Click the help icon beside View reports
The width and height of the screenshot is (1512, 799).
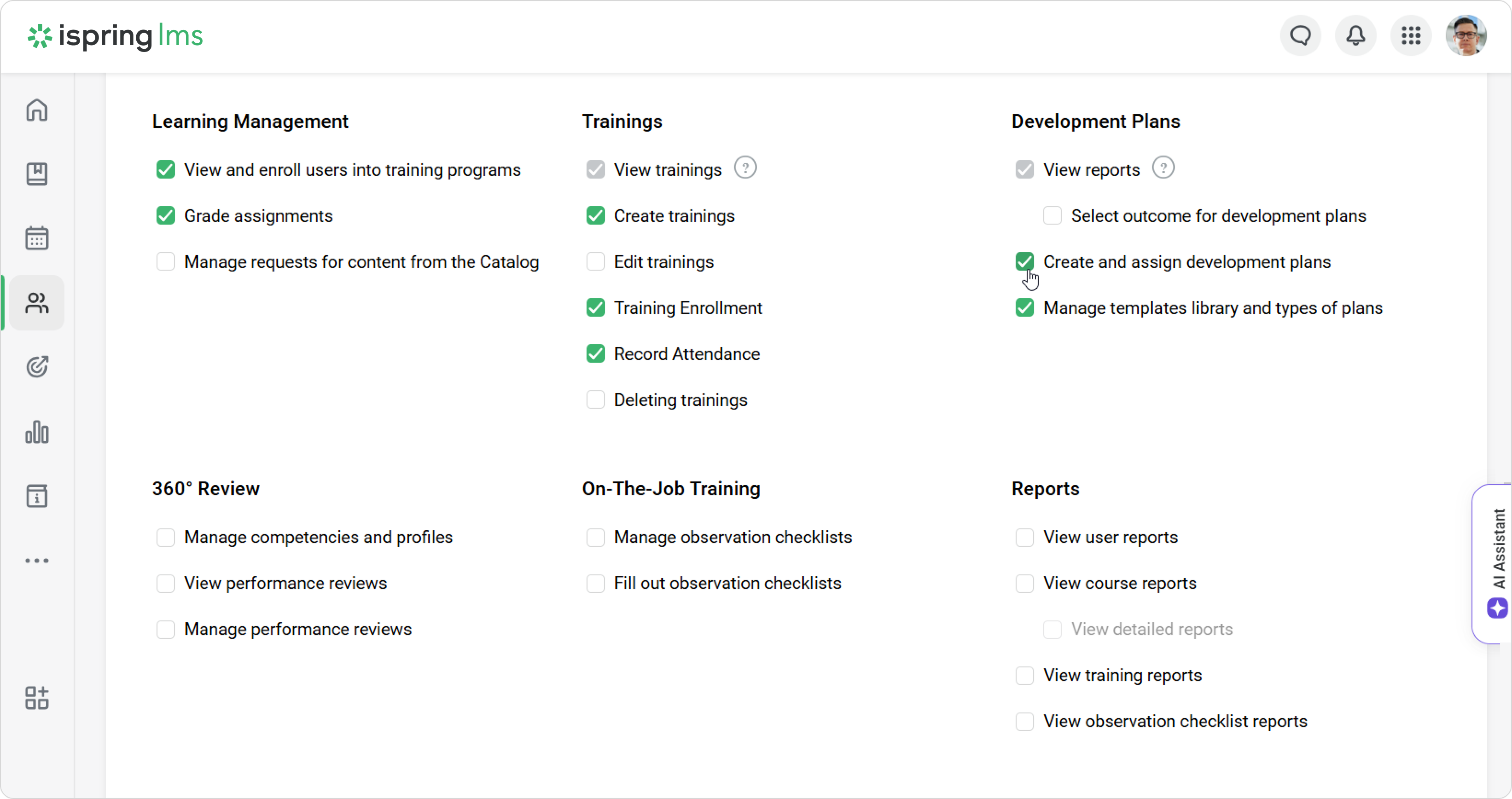[1163, 168]
